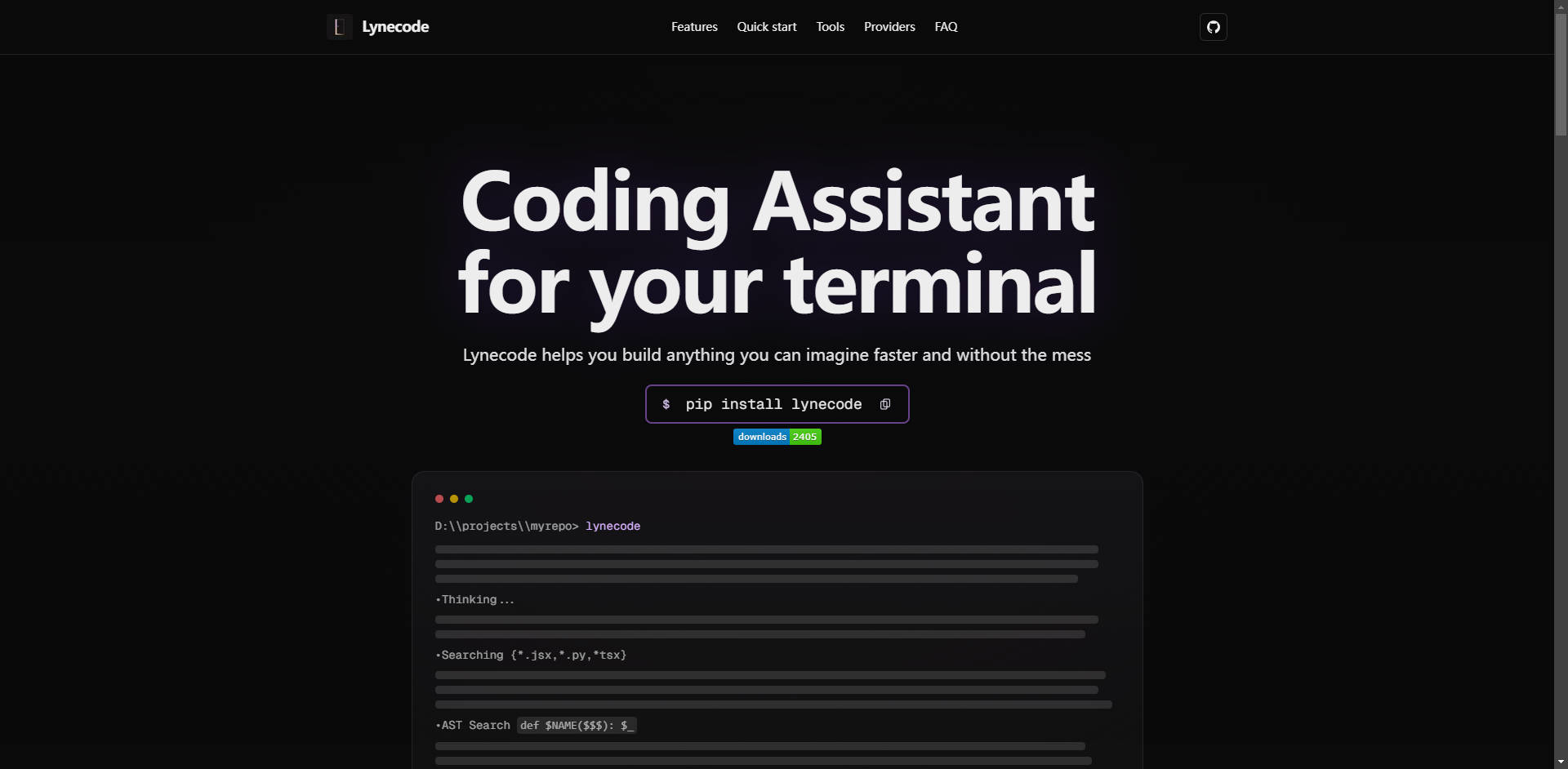
Task: Click the red dot in terminal window
Action: click(439, 499)
